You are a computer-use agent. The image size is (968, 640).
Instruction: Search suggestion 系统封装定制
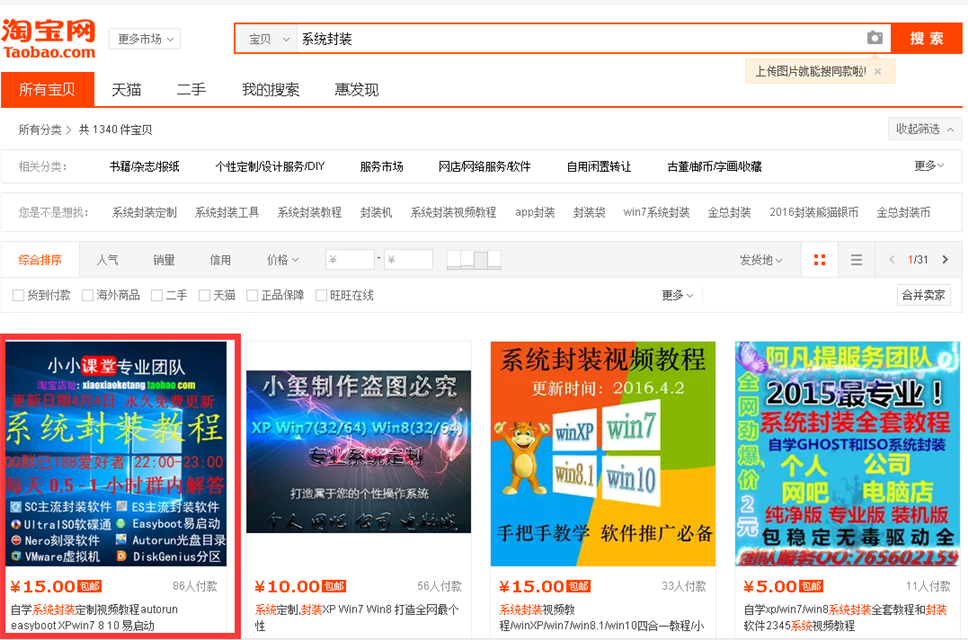coord(144,213)
